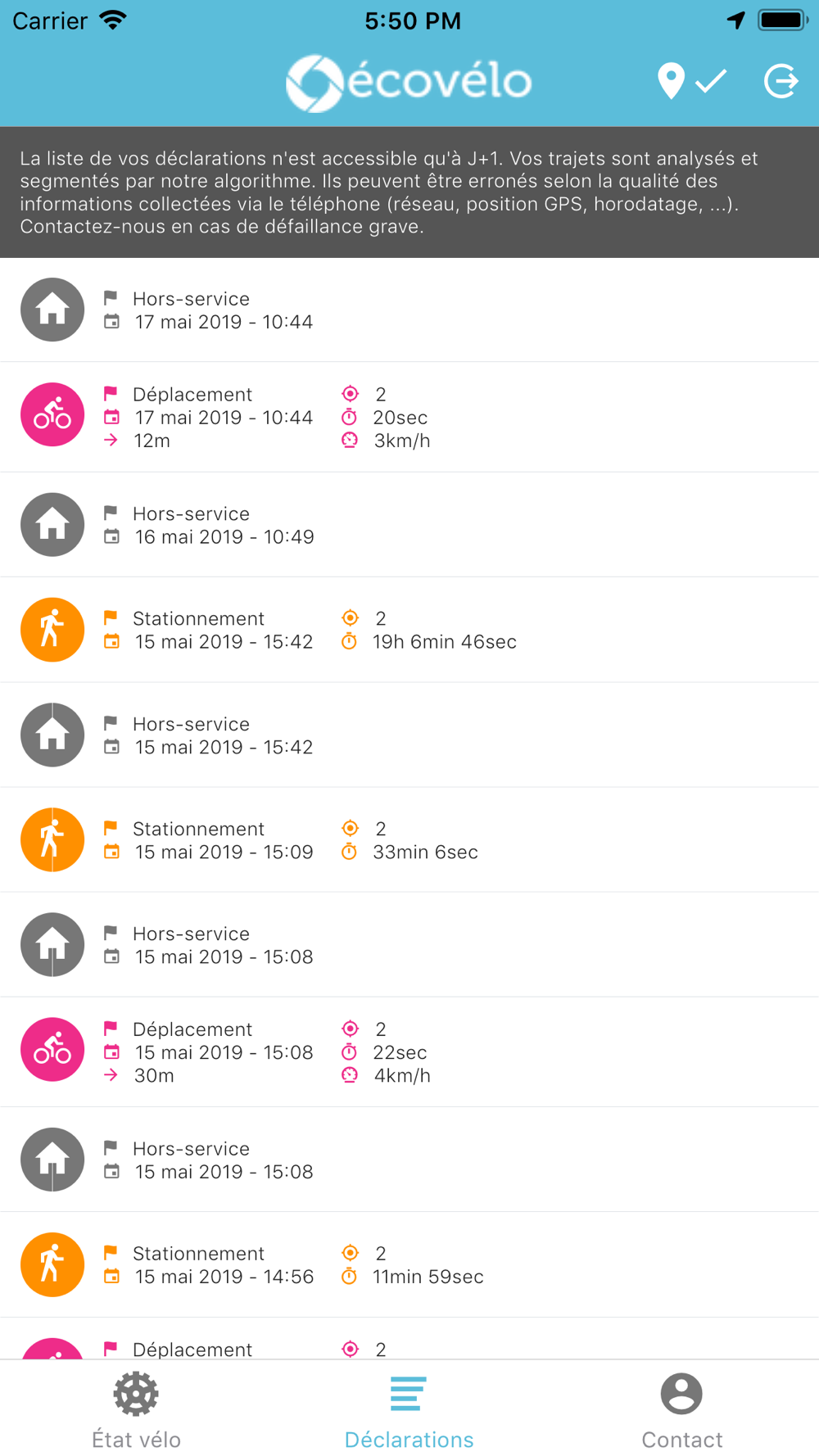
Task: Open Hors-service entry of 15 mai 15:42
Action: [409, 735]
